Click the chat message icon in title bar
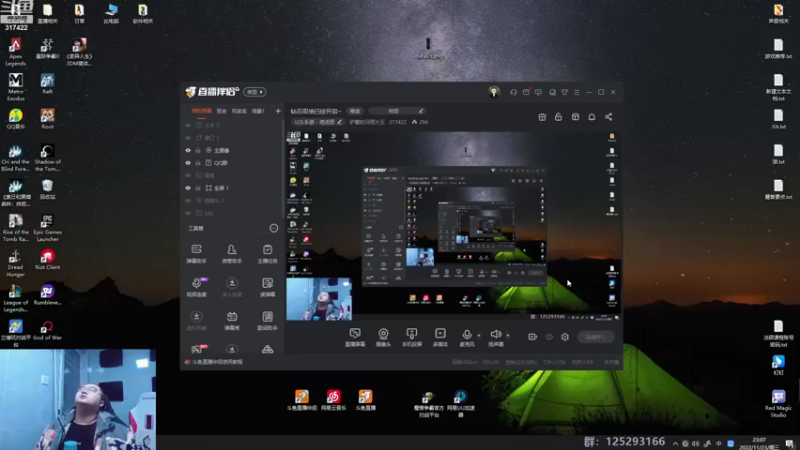This screenshot has height=450, width=800. (538, 92)
